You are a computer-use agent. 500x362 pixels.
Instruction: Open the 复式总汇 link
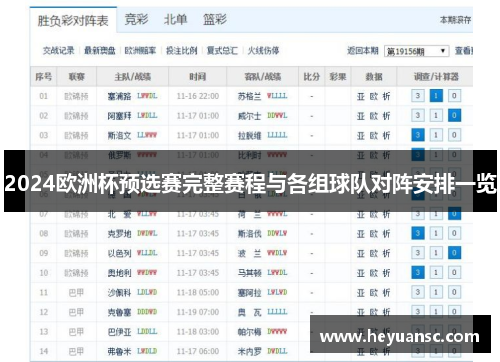[222, 51]
